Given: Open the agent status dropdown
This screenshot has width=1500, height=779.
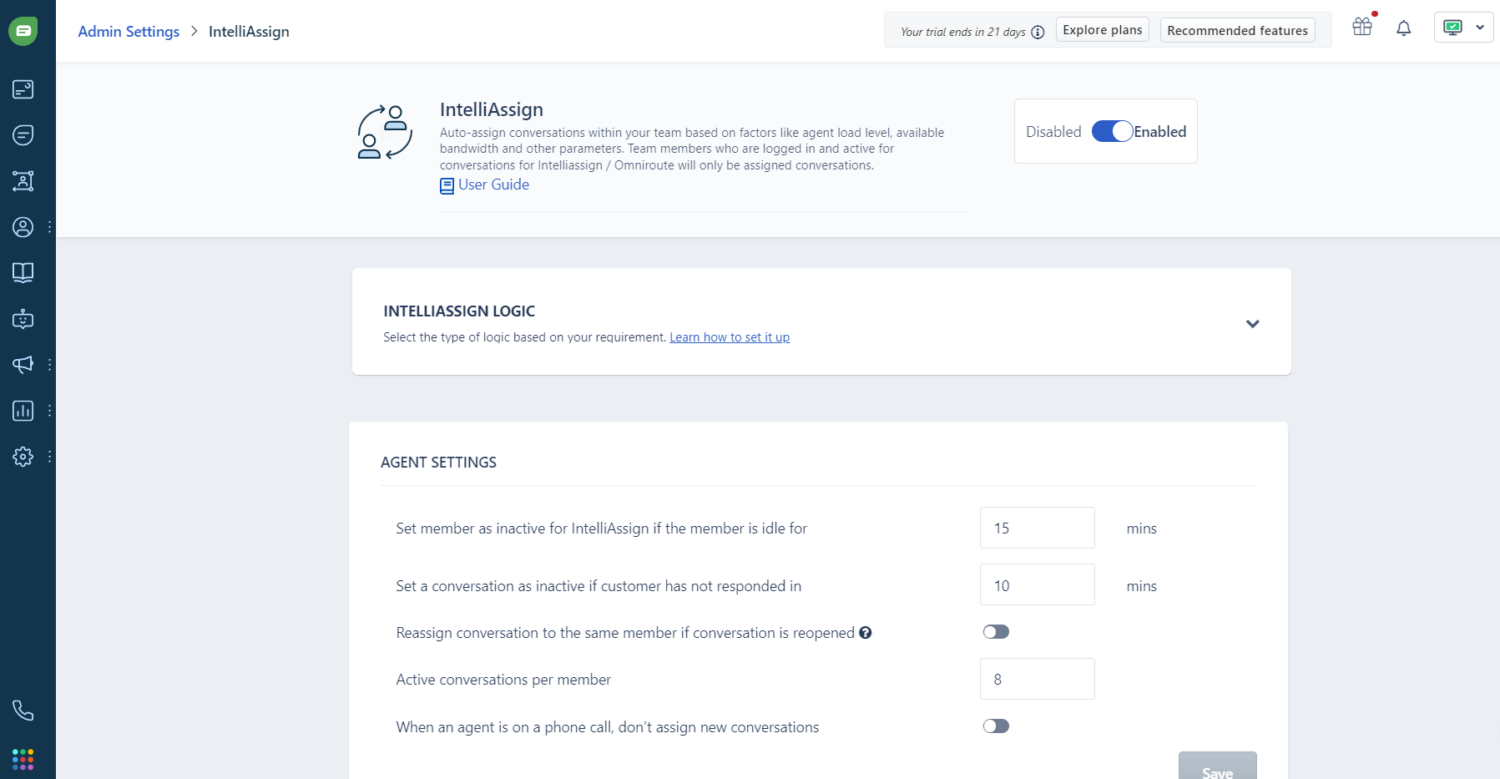Looking at the screenshot, I should point(1464,28).
